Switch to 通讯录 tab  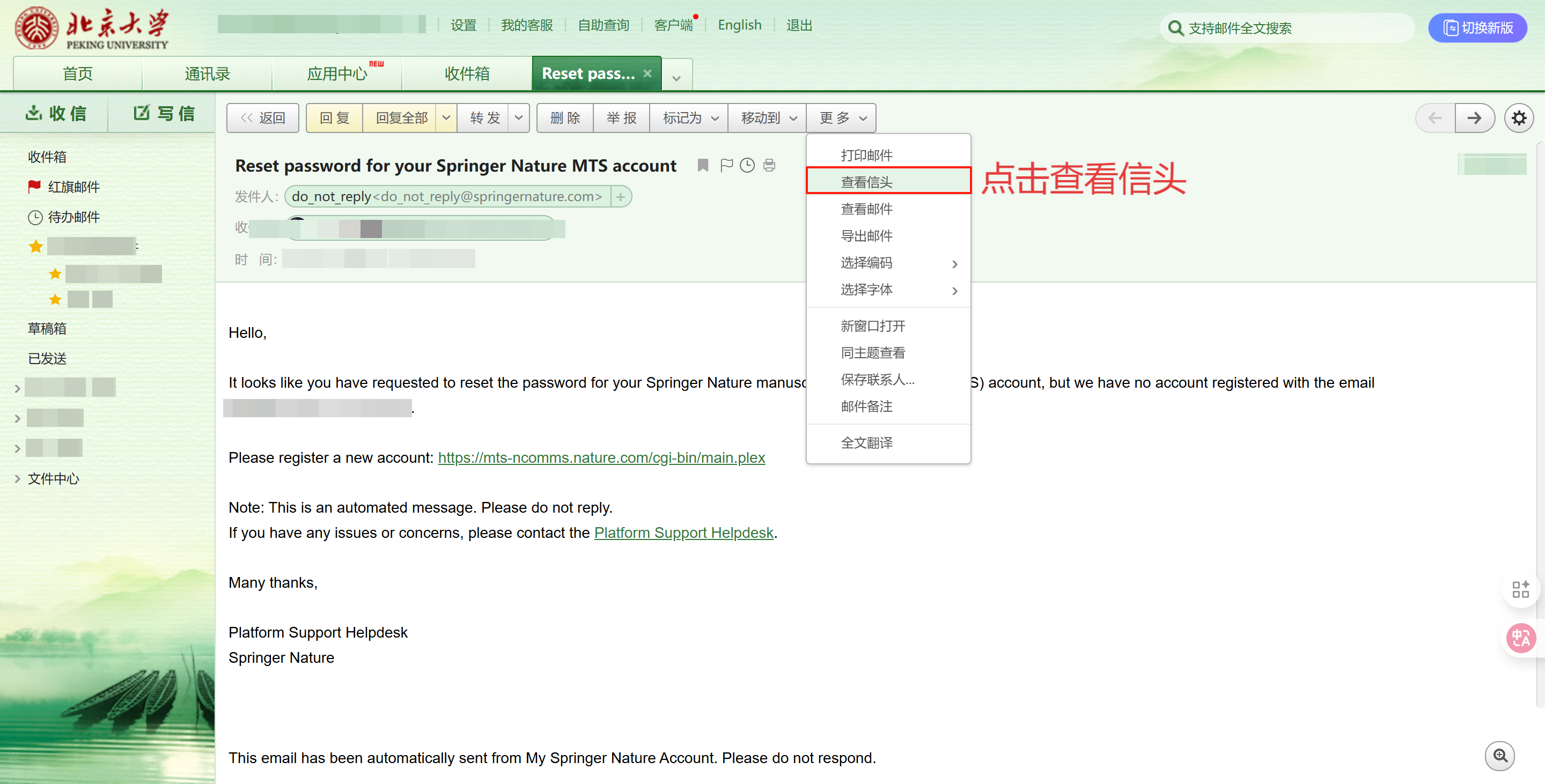pyautogui.click(x=208, y=73)
